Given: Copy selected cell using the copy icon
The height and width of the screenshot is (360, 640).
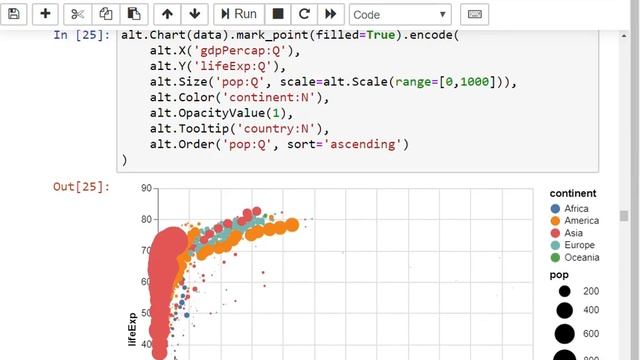Looking at the screenshot, I should click(106, 14).
